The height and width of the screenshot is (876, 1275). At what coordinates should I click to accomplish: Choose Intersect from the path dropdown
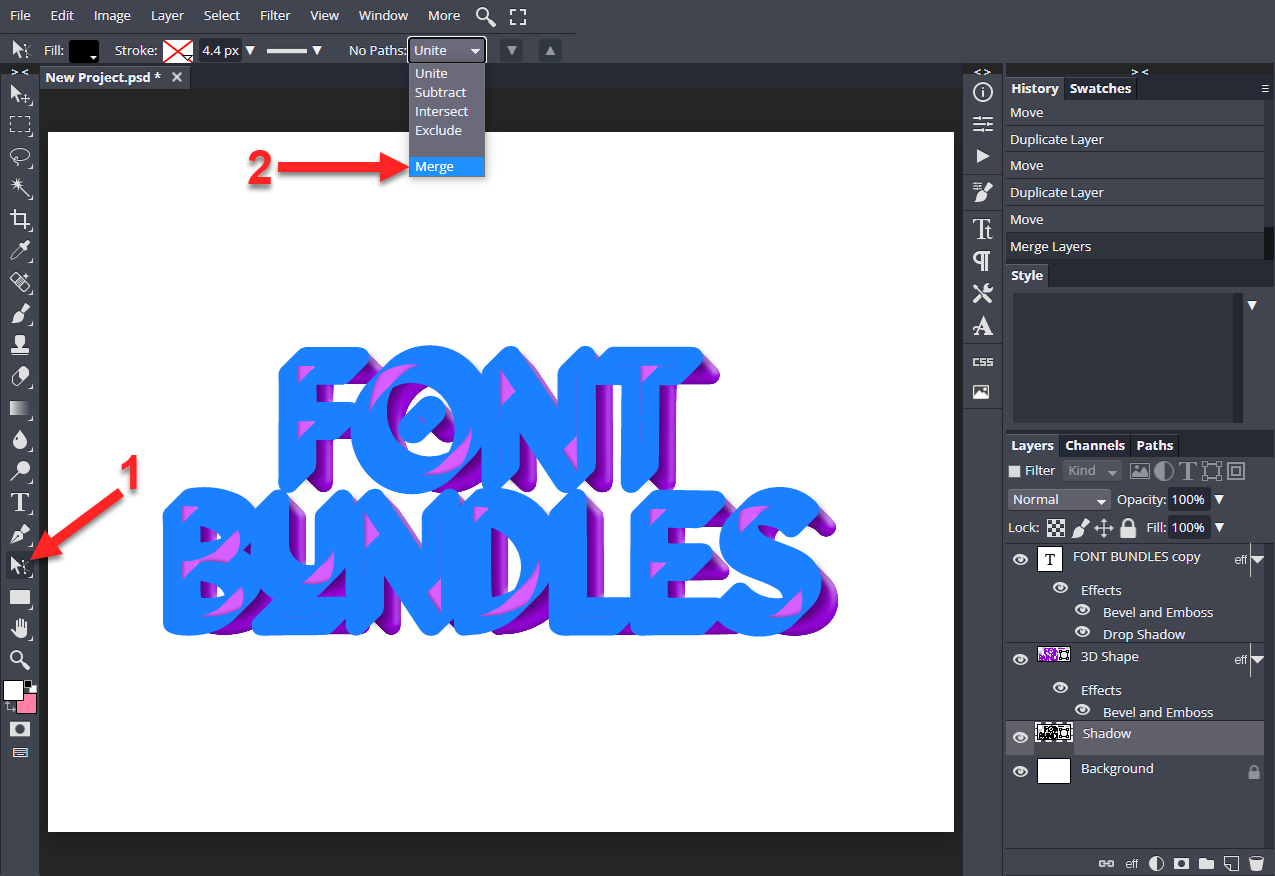(x=447, y=111)
